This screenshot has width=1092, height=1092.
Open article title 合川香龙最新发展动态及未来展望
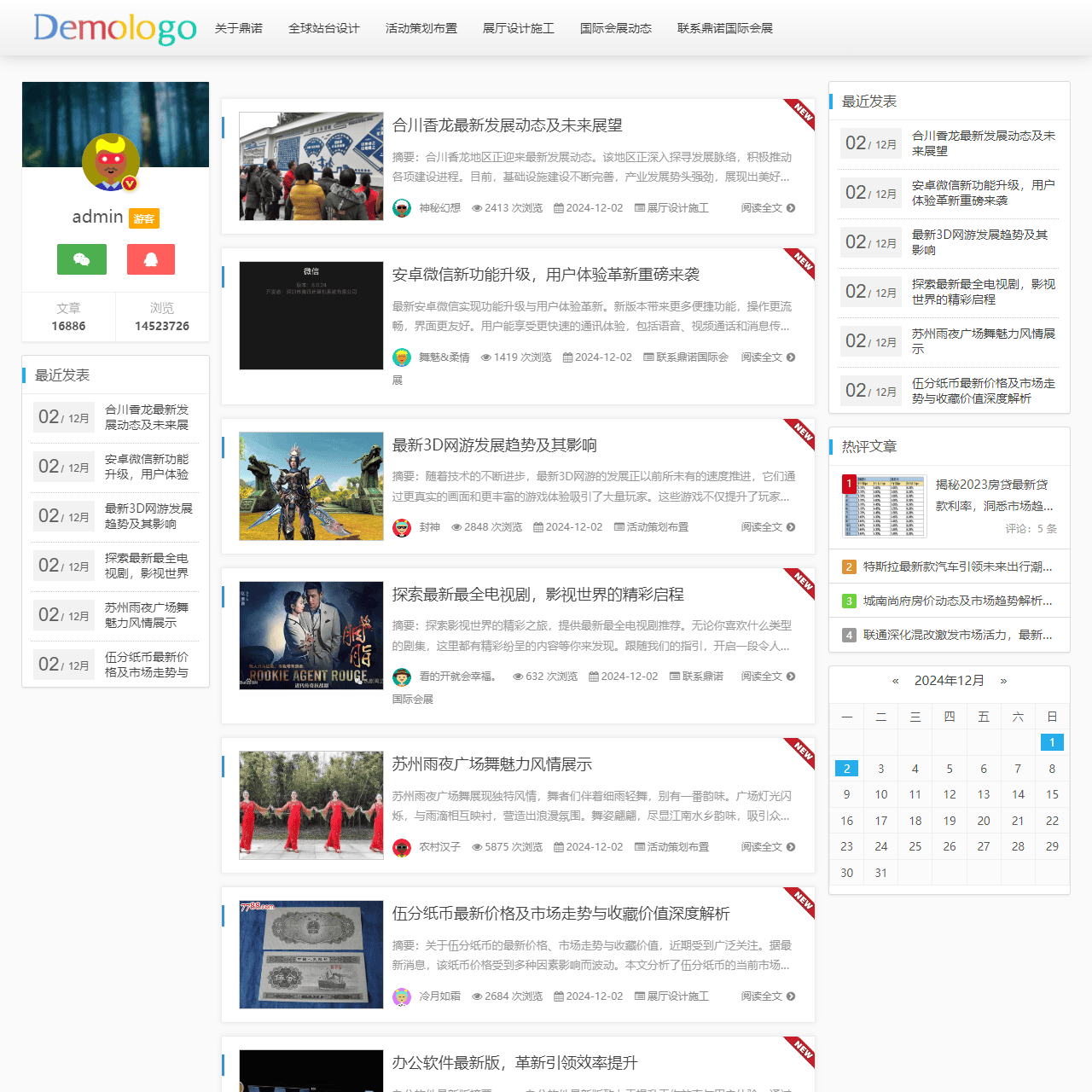click(x=508, y=125)
